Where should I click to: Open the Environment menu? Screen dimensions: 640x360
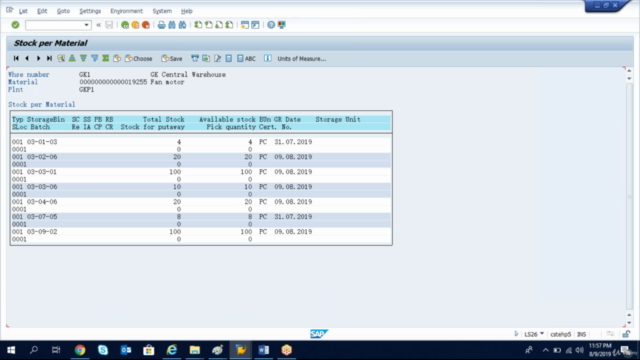coord(127,11)
